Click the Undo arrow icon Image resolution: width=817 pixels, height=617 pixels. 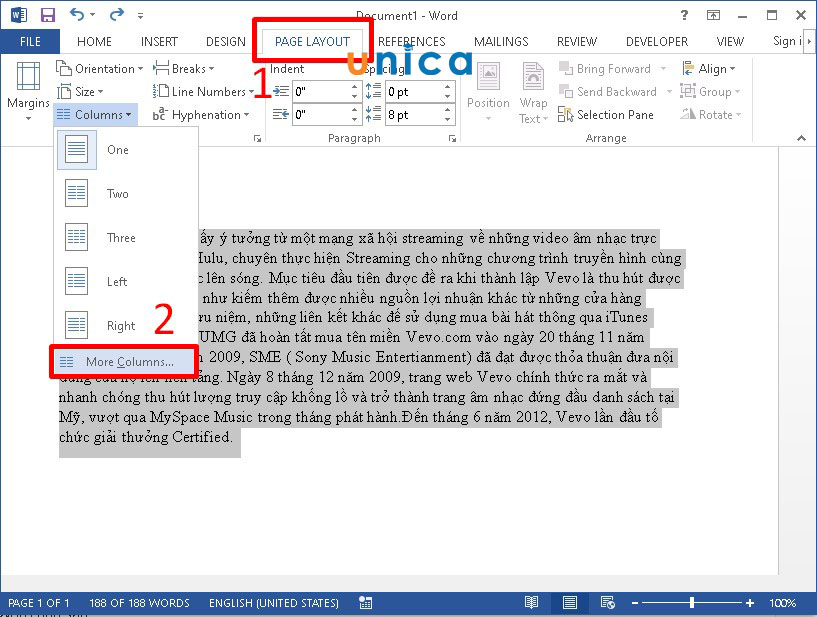[77, 14]
